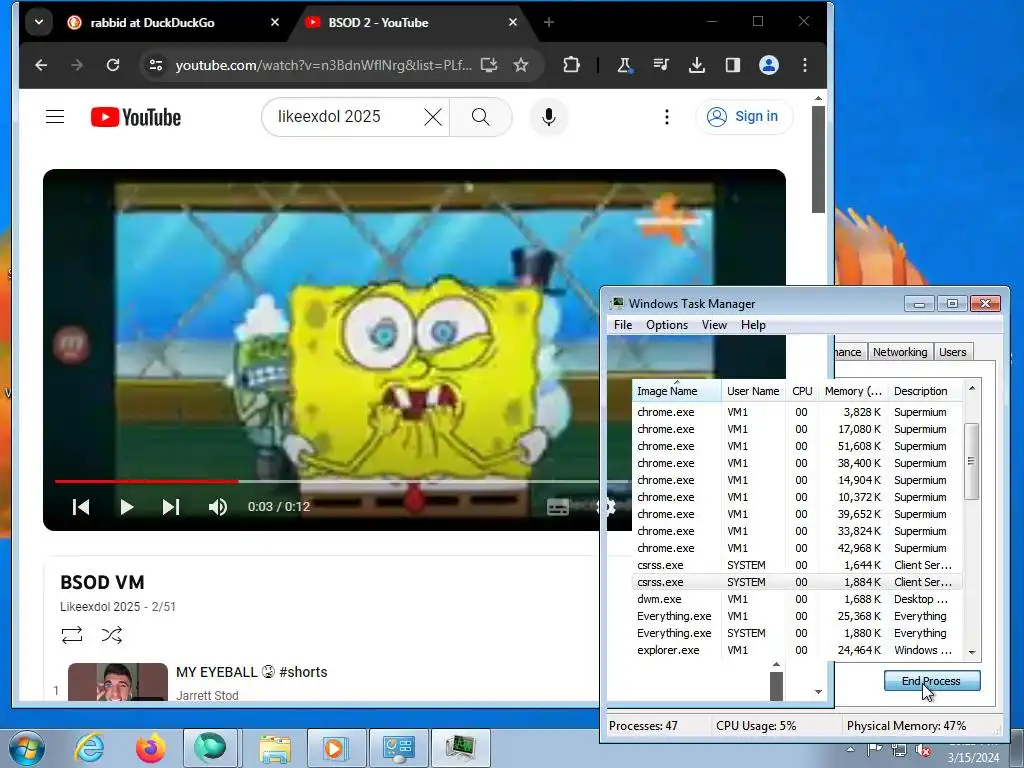Launch Internet Explorer from taskbar
Screen dimensions: 1024x768
(89, 748)
